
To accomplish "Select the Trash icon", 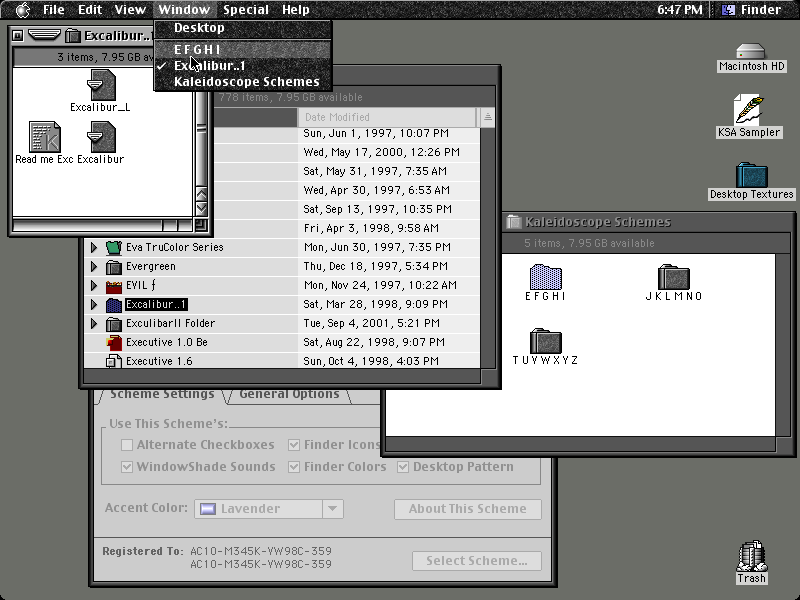I will click(x=751, y=556).
